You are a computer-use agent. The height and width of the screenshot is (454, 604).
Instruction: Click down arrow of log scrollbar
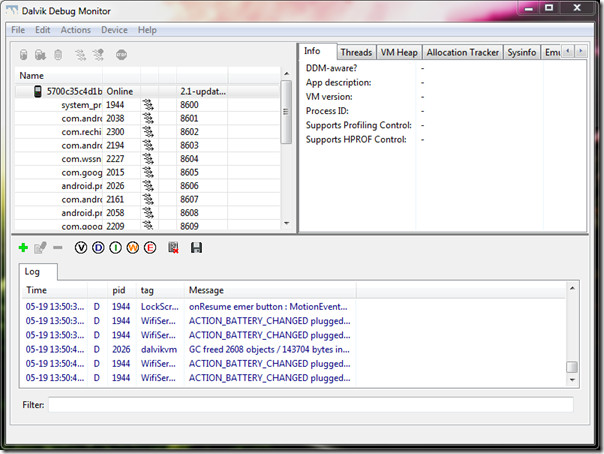572,379
